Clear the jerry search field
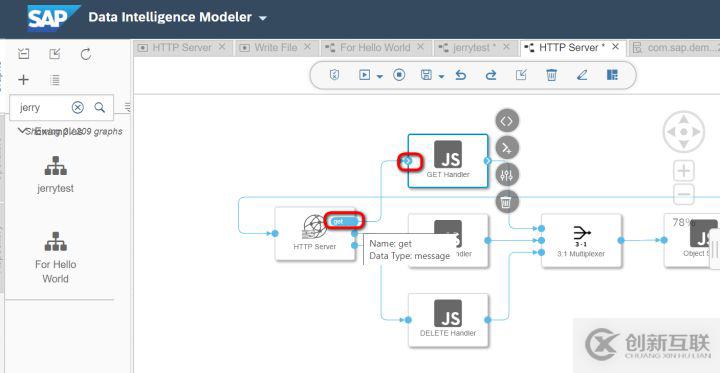The image size is (720, 373). pos(78,107)
